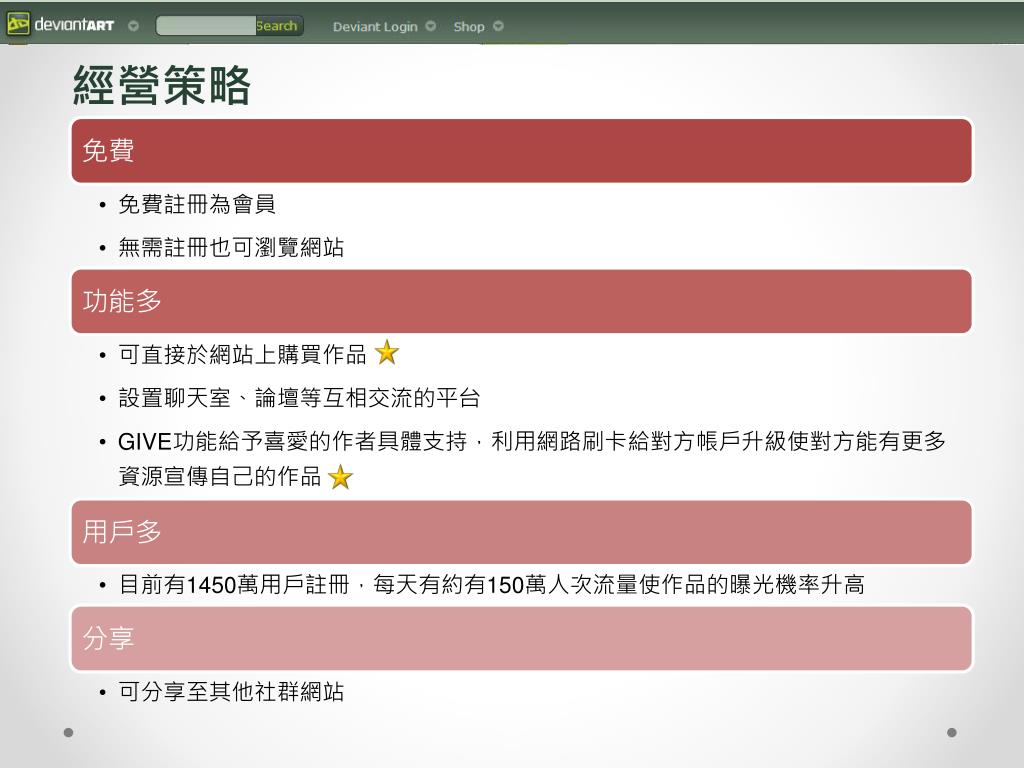Expand the Deviant Login dropdown arrow
The width and height of the screenshot is (1024, 768).
(430, 26)
